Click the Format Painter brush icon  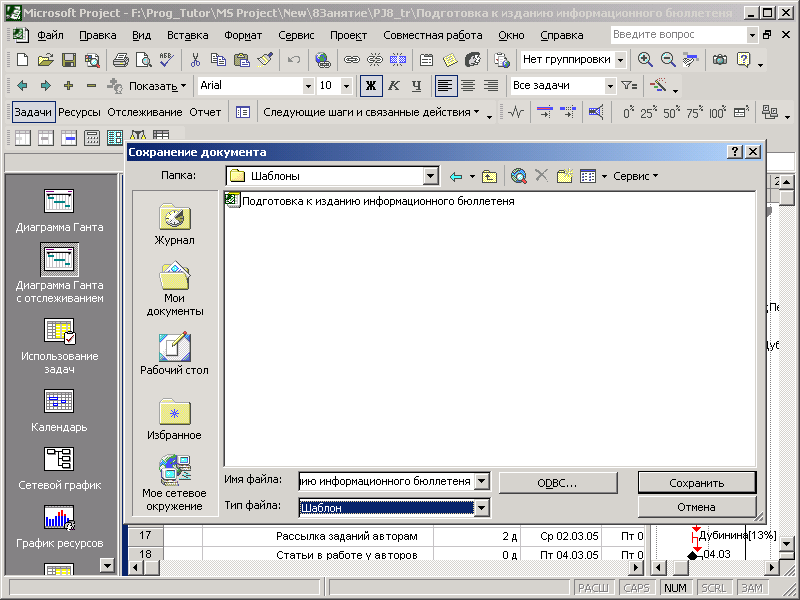point(265,60)
